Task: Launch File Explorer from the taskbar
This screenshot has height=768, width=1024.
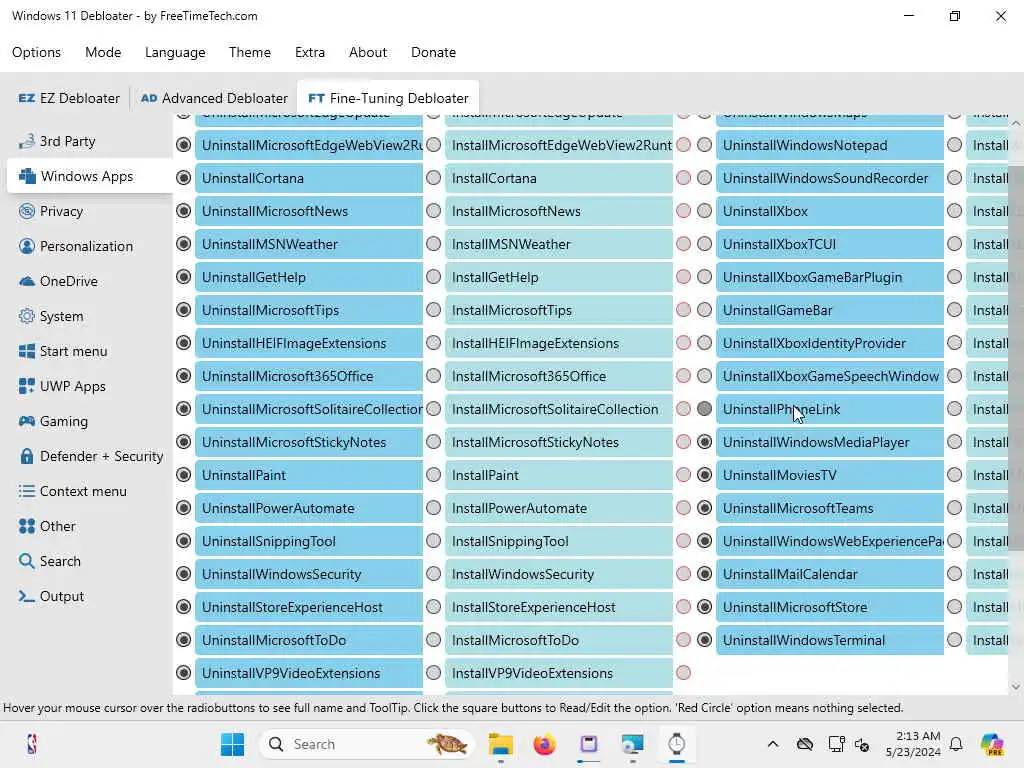Action: pos(501,744)
